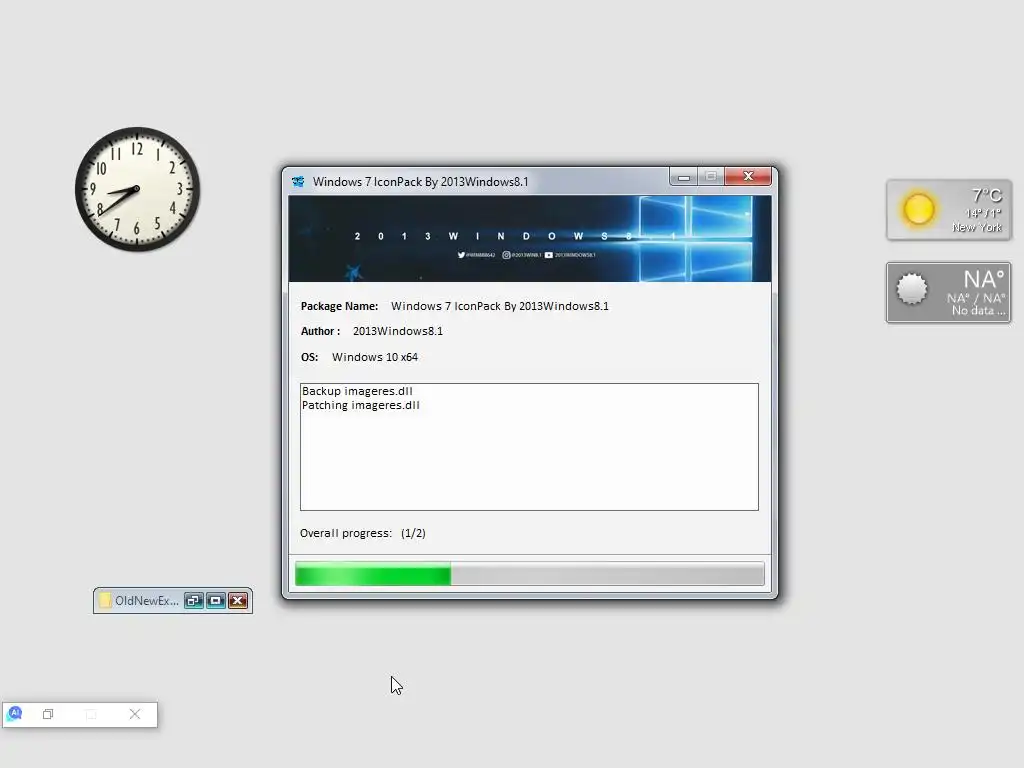
Task: Click the author value '2013Windows8.1'
Action: pyautogui.click(x=398, y=331)
